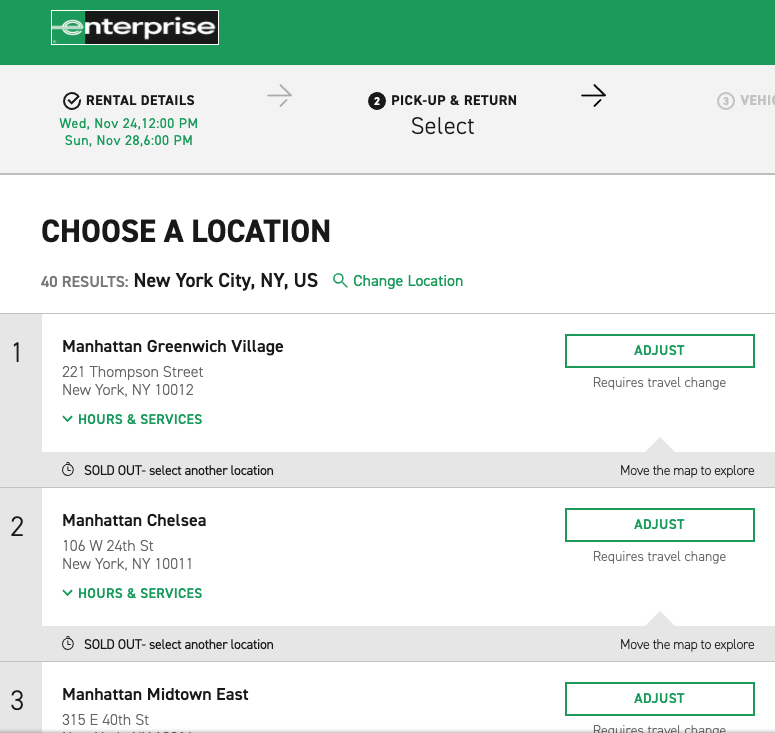Click the Rental Details checkmark icon

71,100
